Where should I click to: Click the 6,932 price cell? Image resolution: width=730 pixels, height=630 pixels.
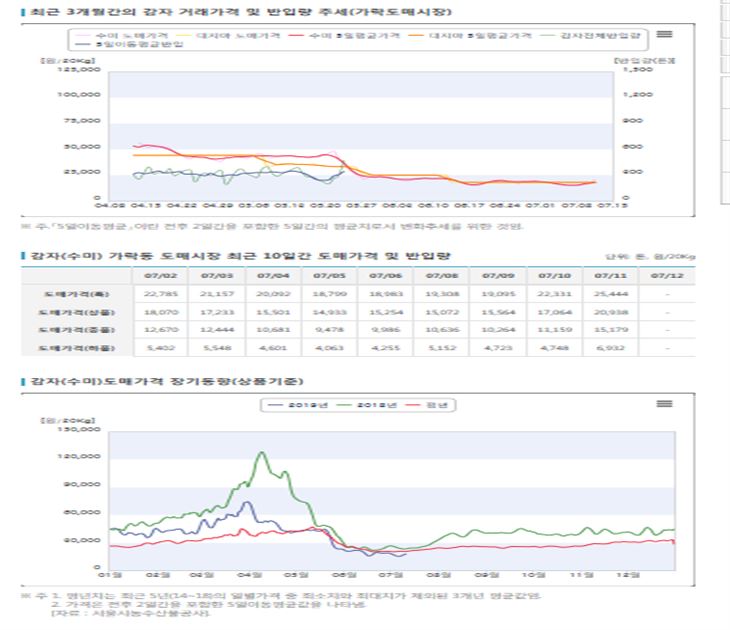[x=610, y=347]
